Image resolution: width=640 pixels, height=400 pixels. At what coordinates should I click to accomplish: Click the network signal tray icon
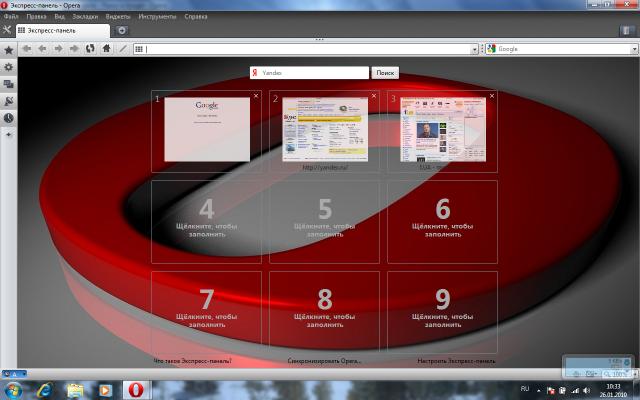[x=575, y=390]
